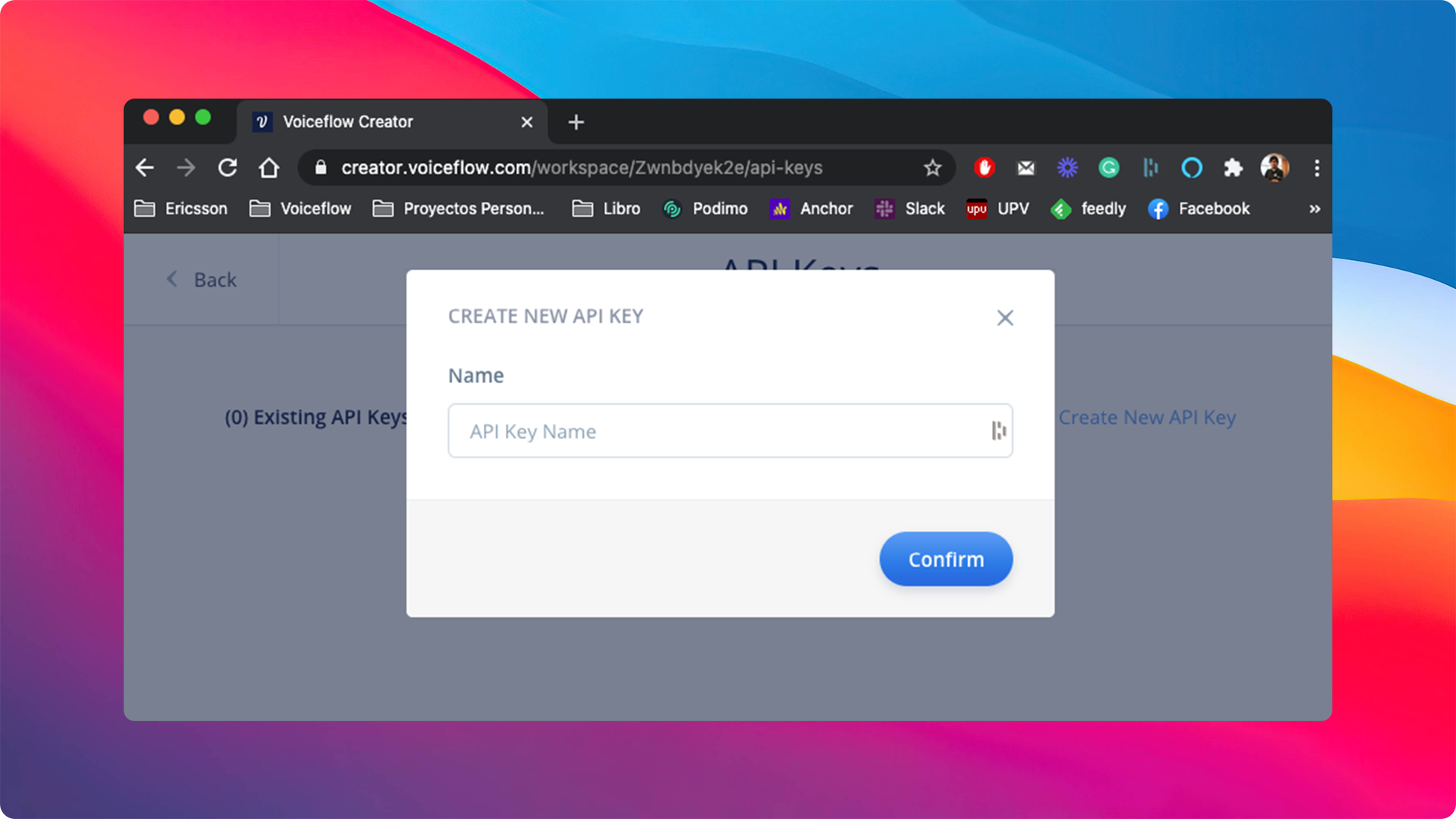
Task: Open a new browser tab
Action: [x=577, y=121]
